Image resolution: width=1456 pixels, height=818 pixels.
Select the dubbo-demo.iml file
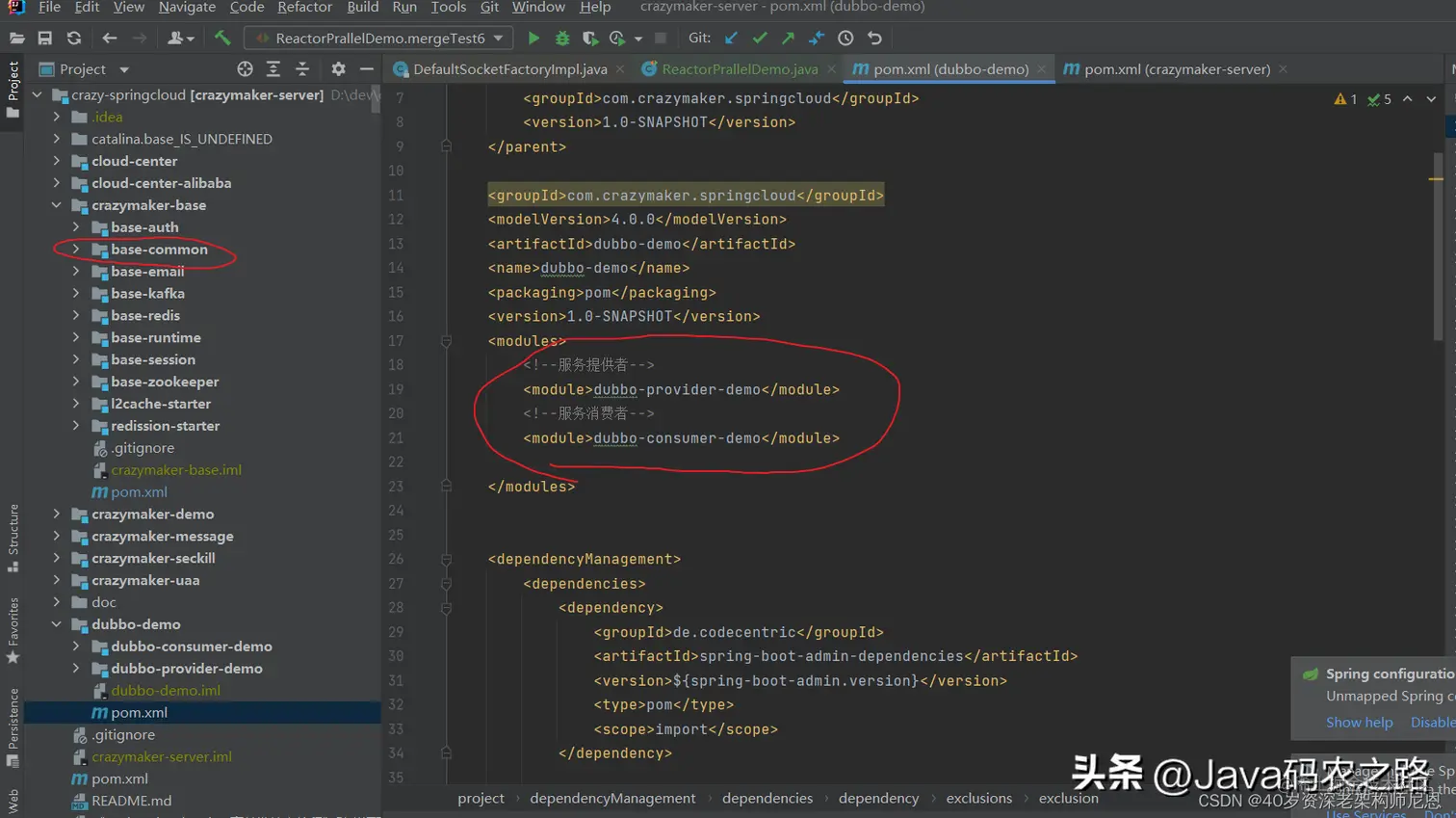click(165, 691)
